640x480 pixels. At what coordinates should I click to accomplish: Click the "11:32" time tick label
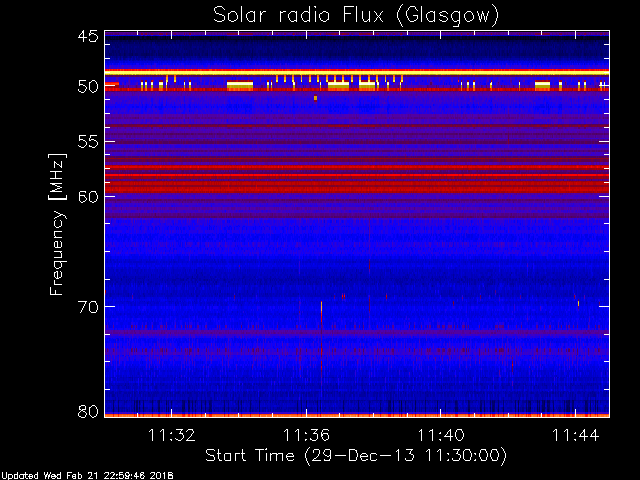[x=171, y=435]
